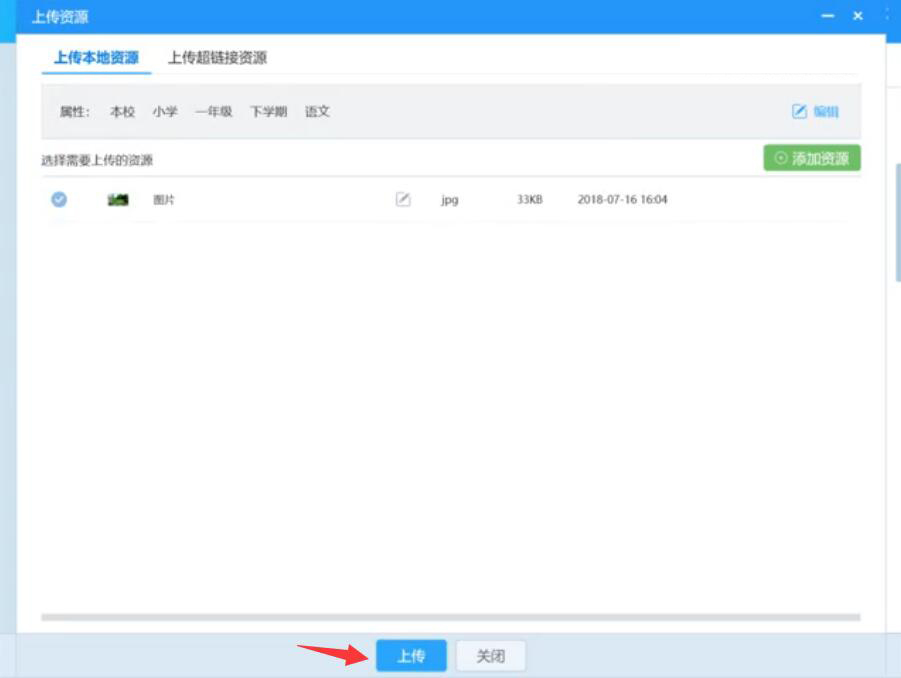Click the blue 上传 button

[411, 656]
